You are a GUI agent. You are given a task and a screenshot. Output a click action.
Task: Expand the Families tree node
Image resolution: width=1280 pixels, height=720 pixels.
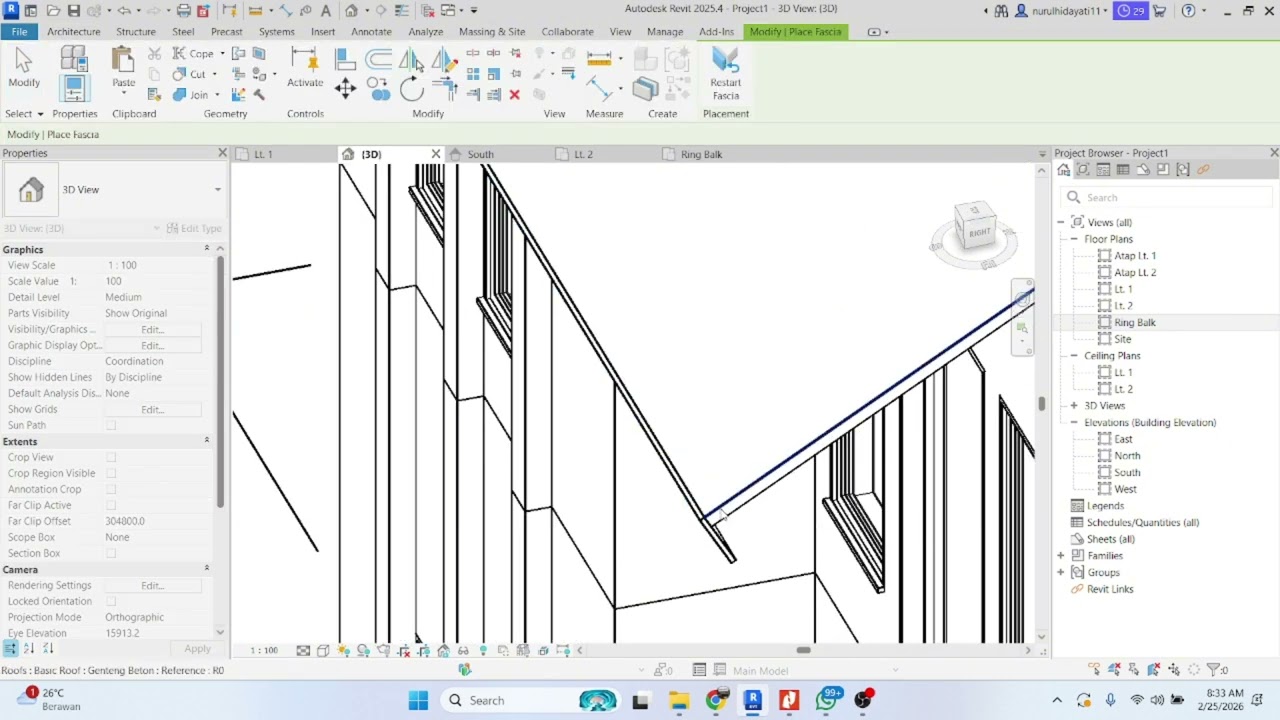pos(1061,556)
